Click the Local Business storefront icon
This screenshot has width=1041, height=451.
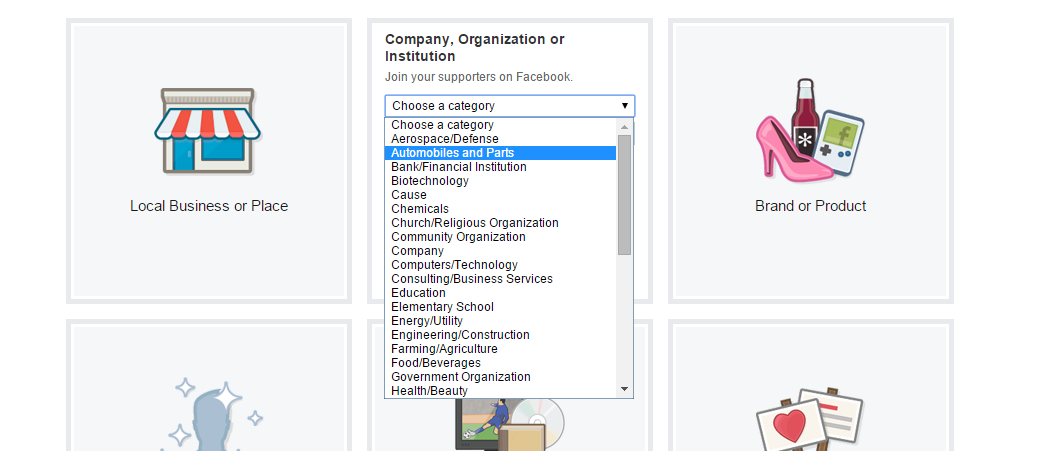click(x=207, y=130)
